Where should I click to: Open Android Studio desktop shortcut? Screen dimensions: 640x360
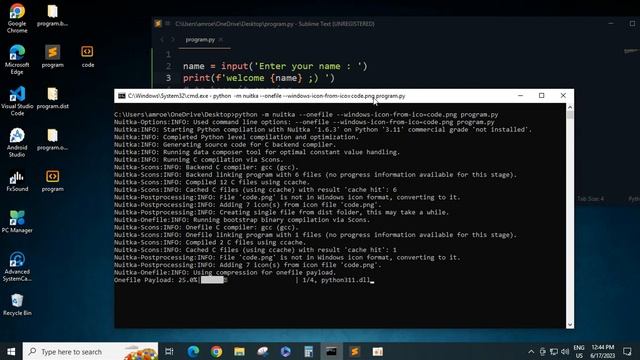click(x=17, y=142)
